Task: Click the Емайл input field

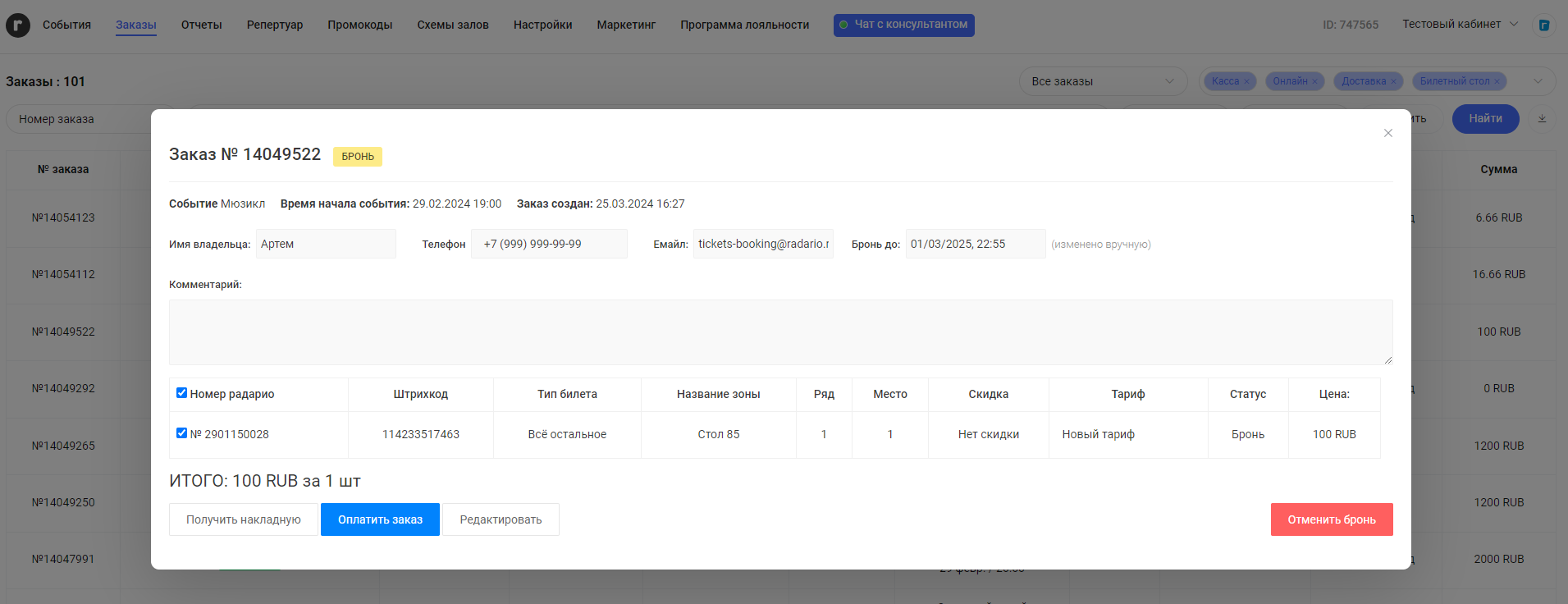Action: tap(763, 244)
